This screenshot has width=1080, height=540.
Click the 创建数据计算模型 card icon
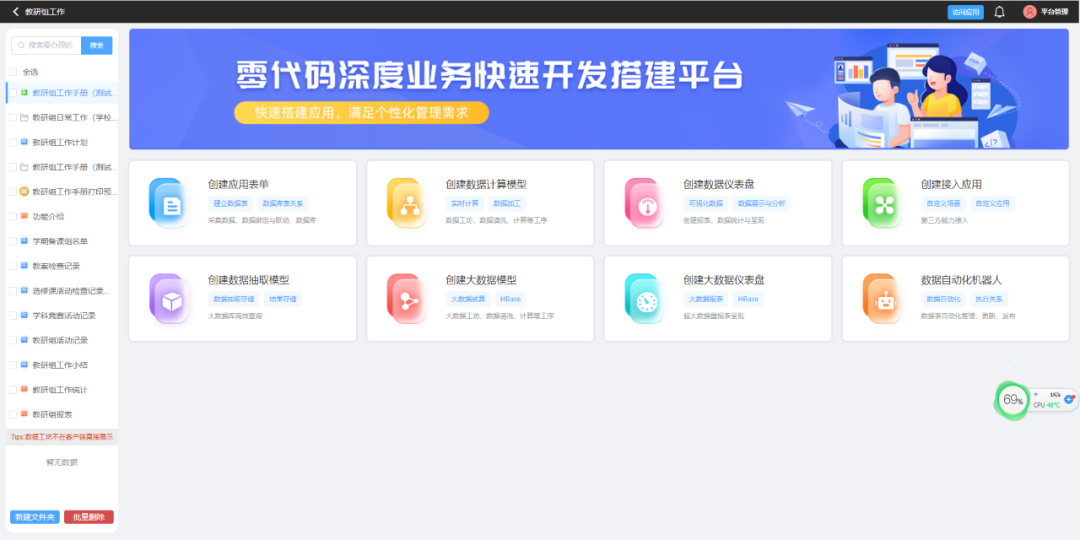406,203
